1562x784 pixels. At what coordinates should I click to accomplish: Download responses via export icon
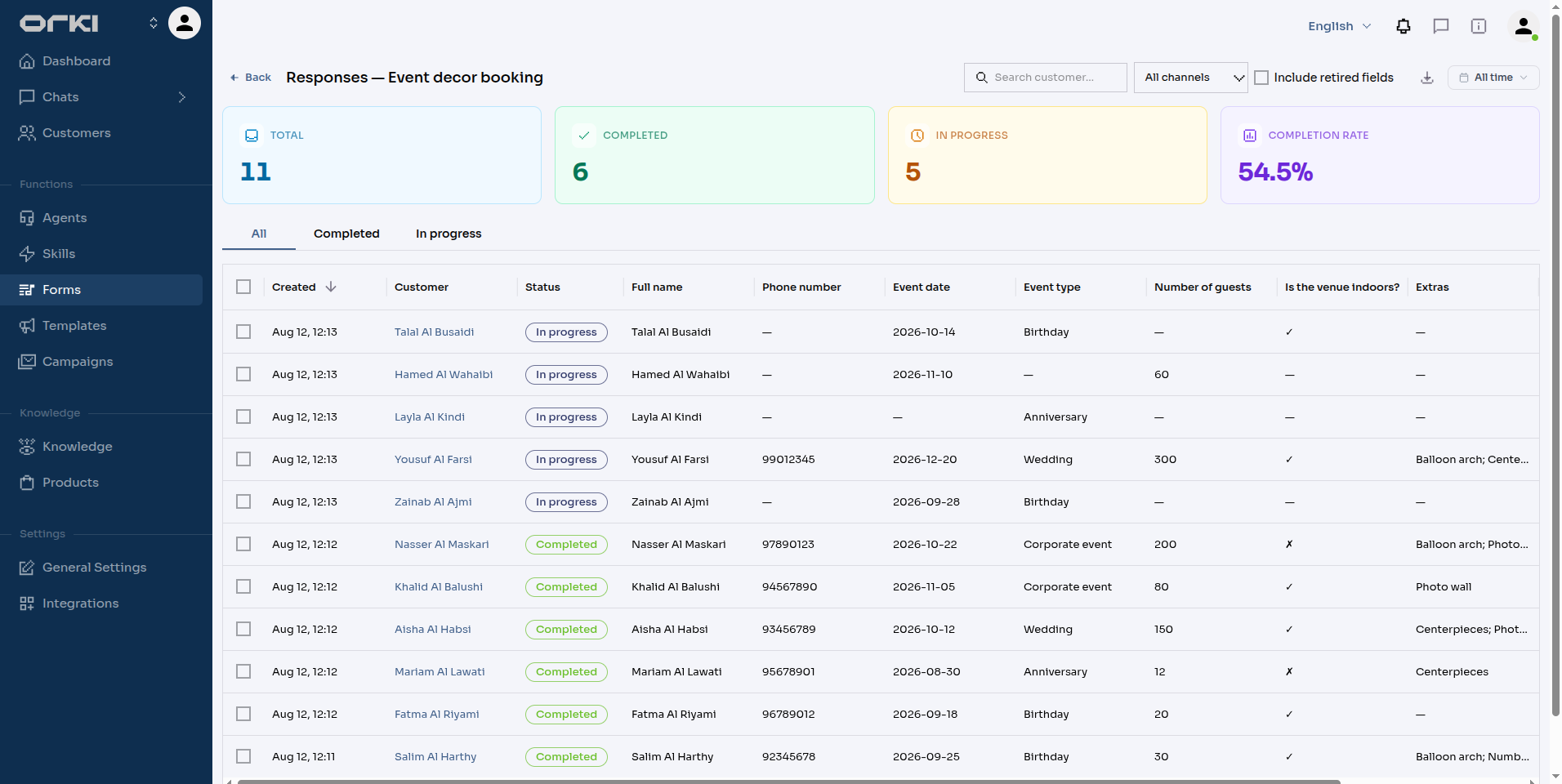pos(1427,78)
